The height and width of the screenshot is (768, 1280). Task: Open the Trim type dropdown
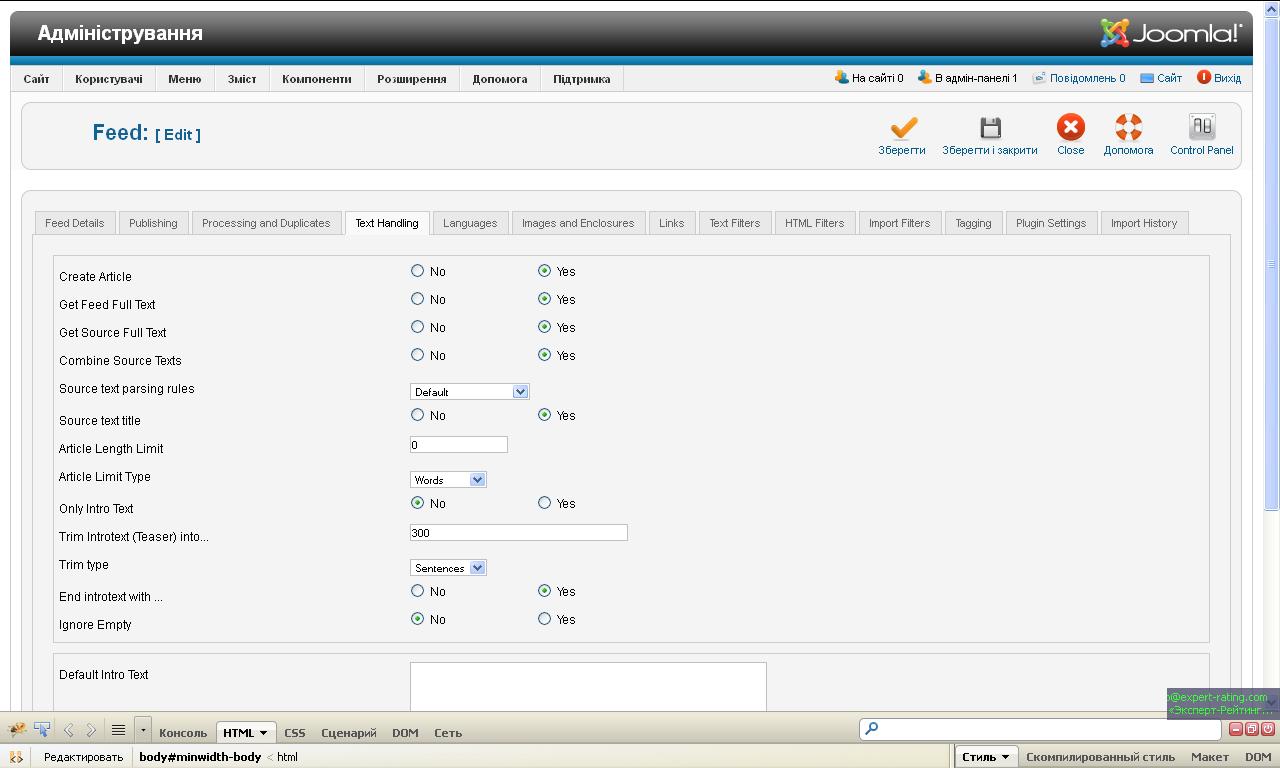click(x=448, y=568)
